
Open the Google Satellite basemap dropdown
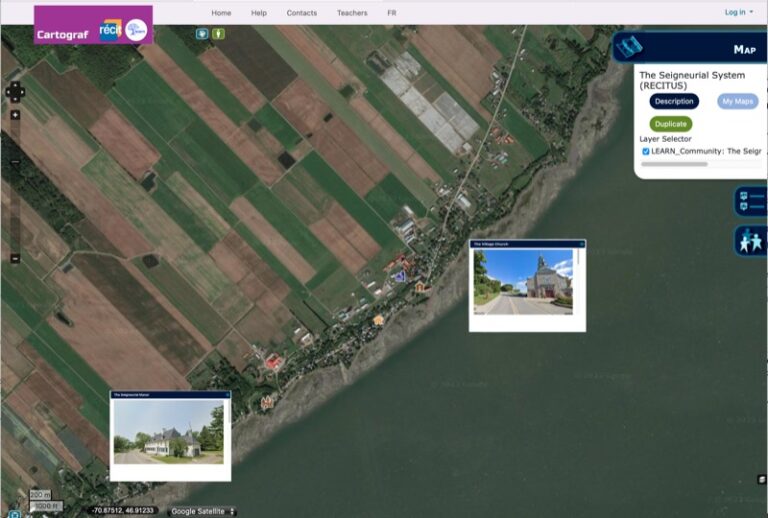pos(204,511)
